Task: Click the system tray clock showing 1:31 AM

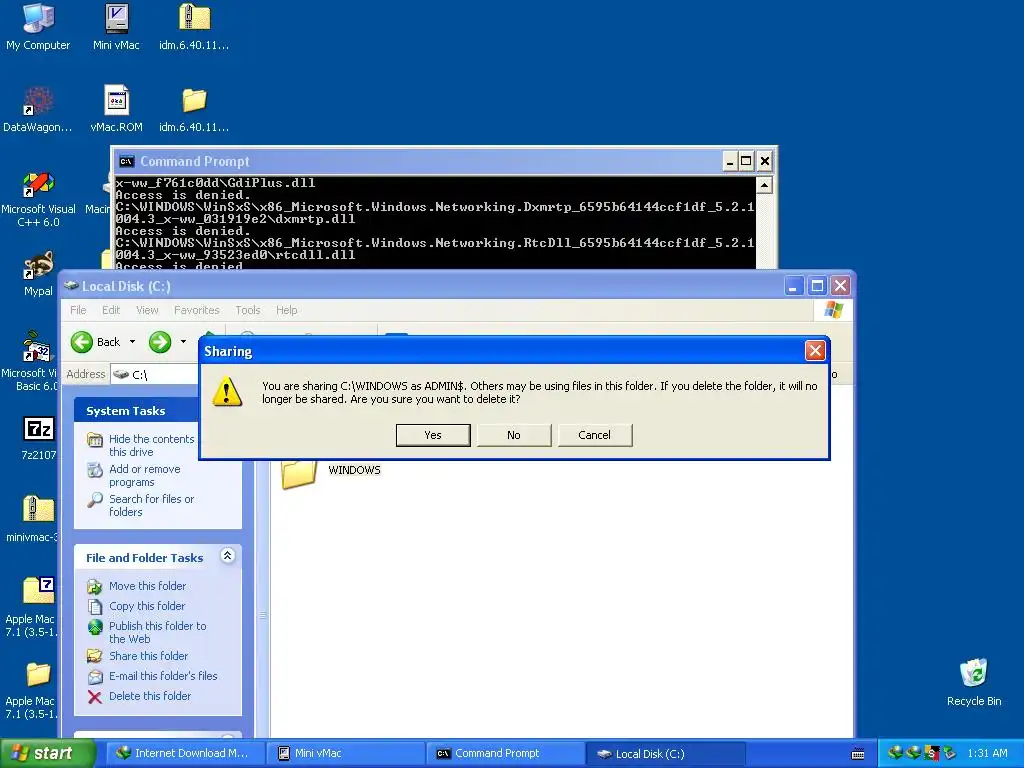Action: (x=987, y=754)
